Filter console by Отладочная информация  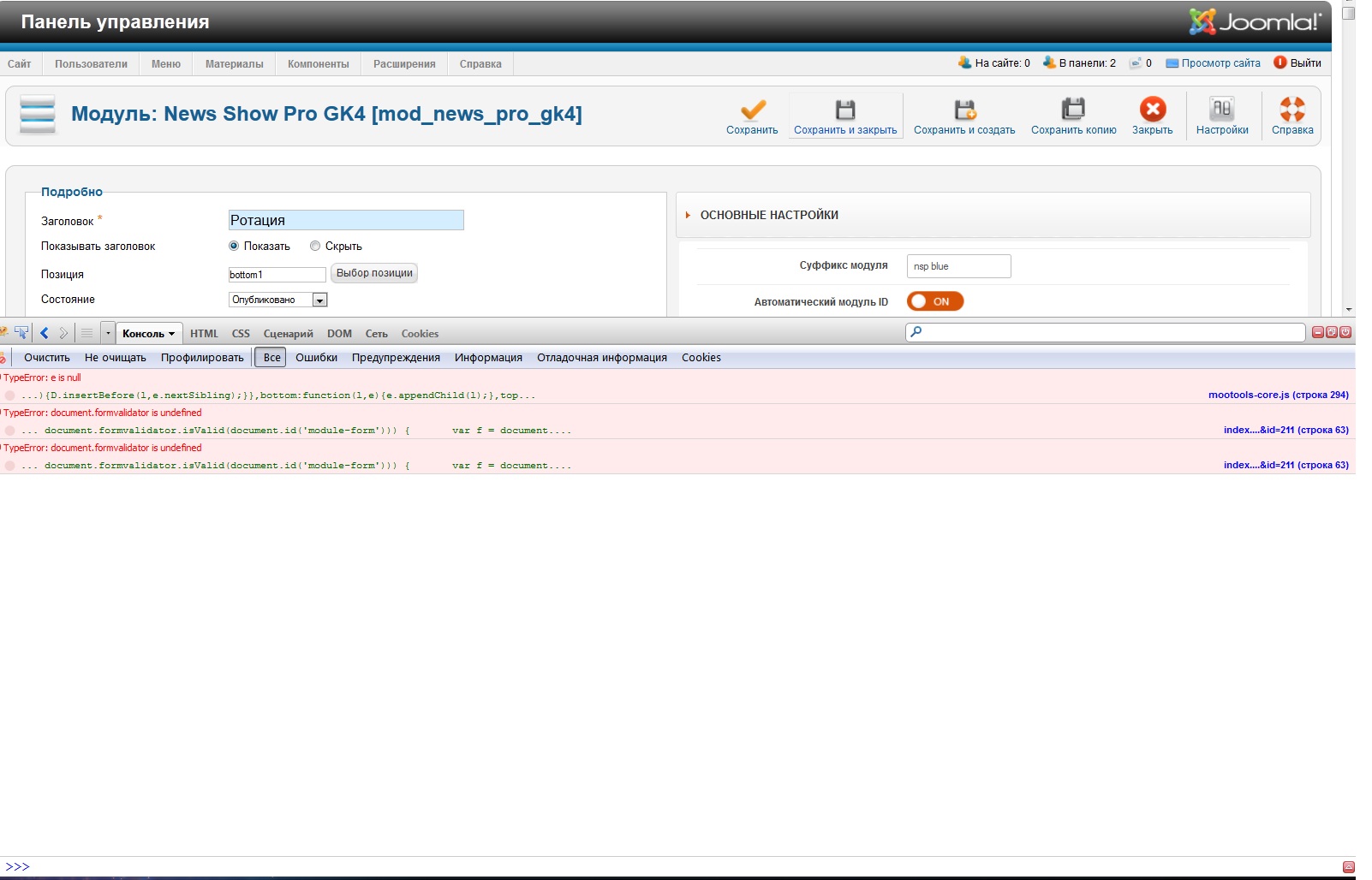point(602,358)
